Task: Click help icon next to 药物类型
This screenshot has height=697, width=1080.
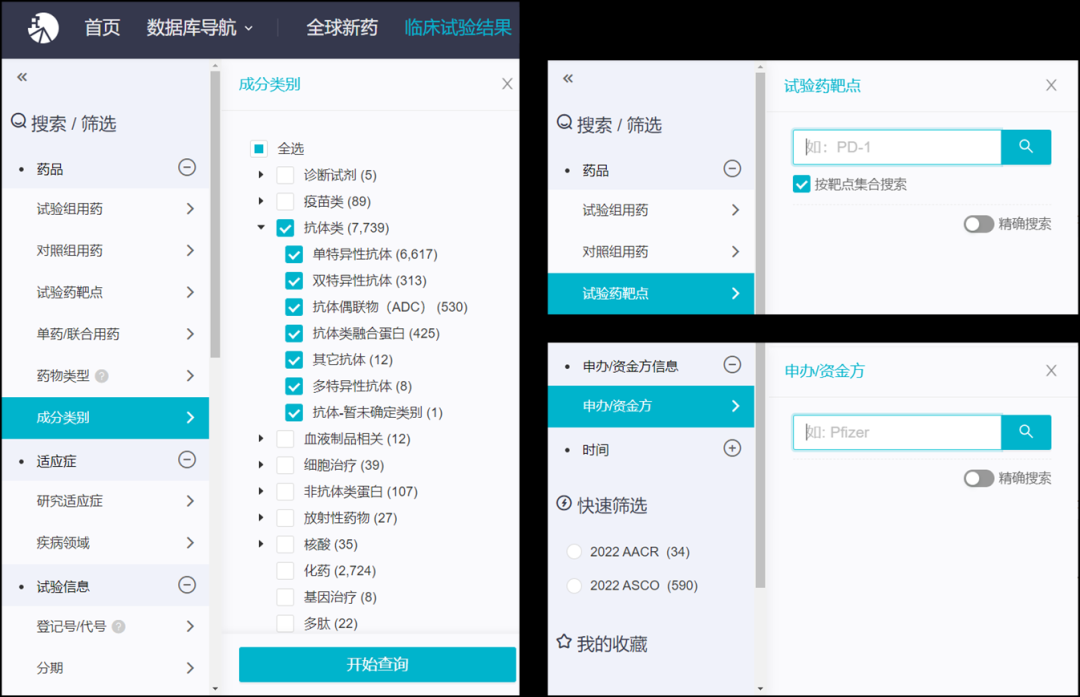Action: click(x=102, y=376)
